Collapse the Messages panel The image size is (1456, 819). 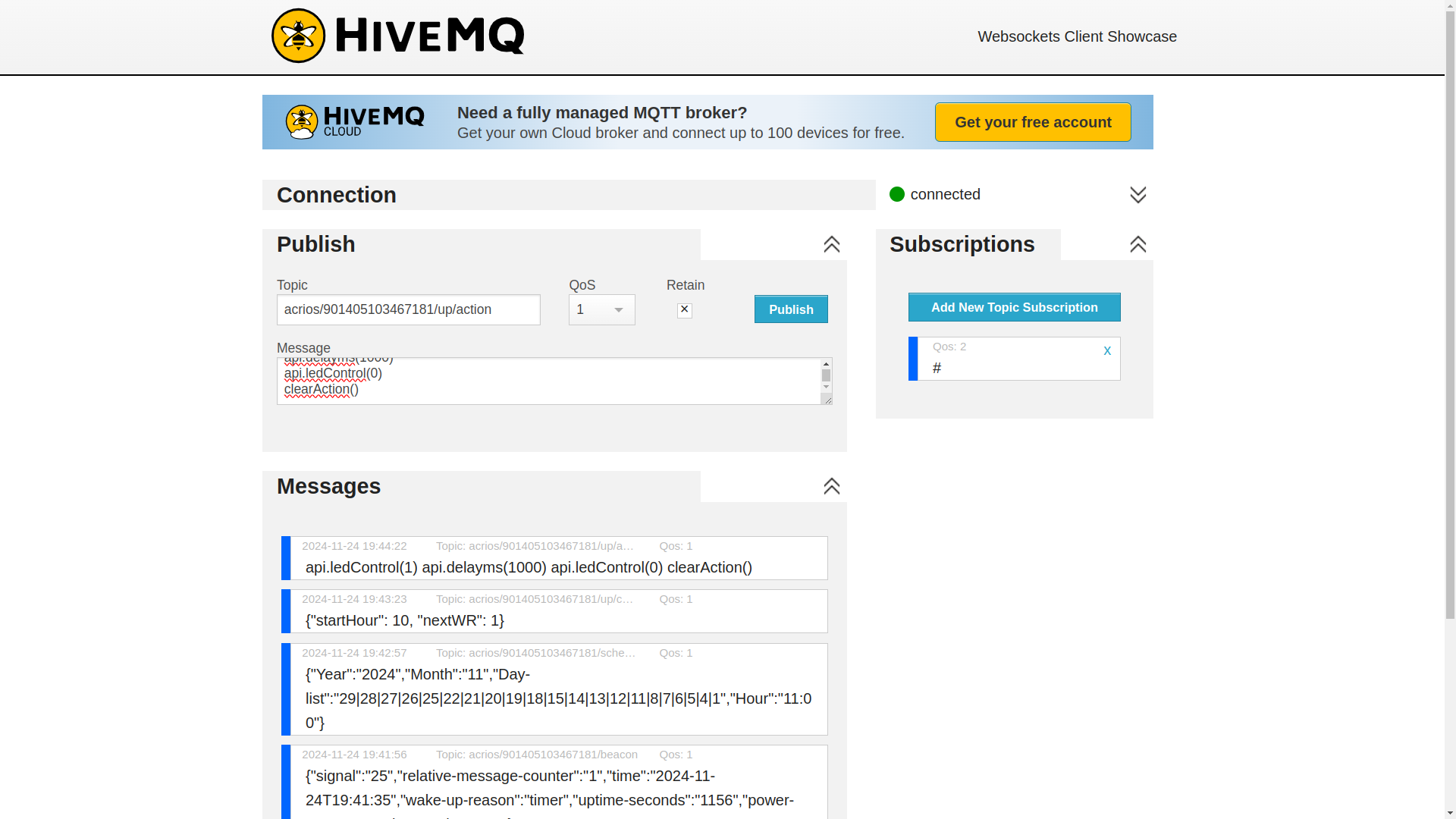point(832,486)
